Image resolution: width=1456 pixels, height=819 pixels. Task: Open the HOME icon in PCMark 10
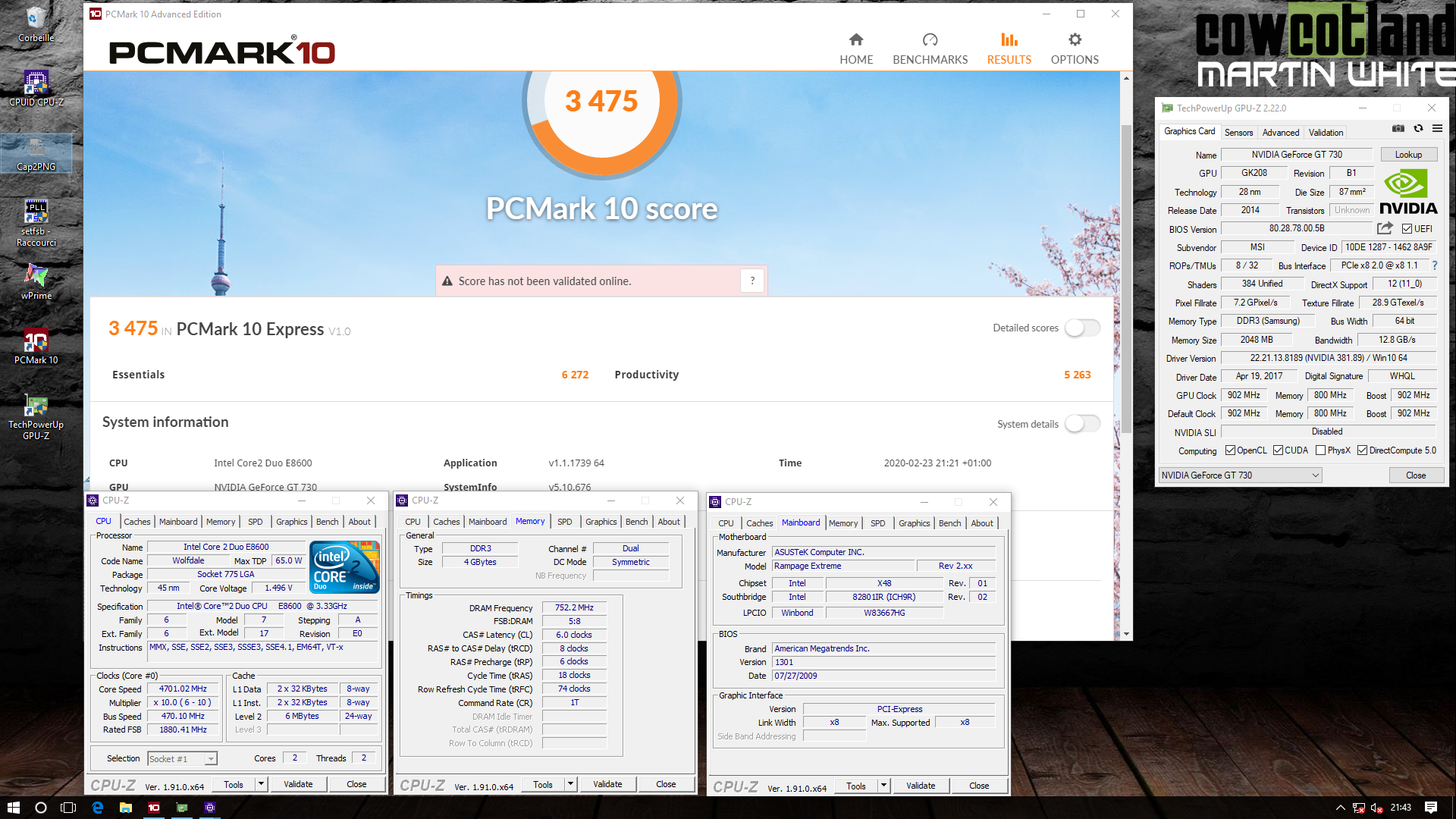click(856, 39)
